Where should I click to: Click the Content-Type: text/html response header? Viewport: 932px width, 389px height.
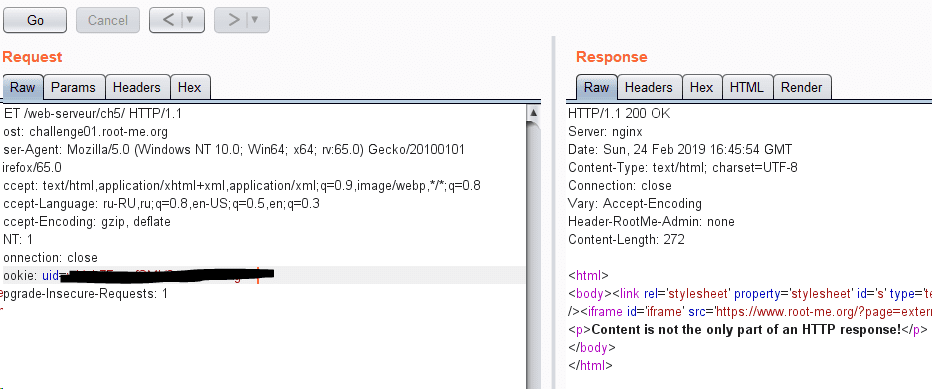pos(682,168)
